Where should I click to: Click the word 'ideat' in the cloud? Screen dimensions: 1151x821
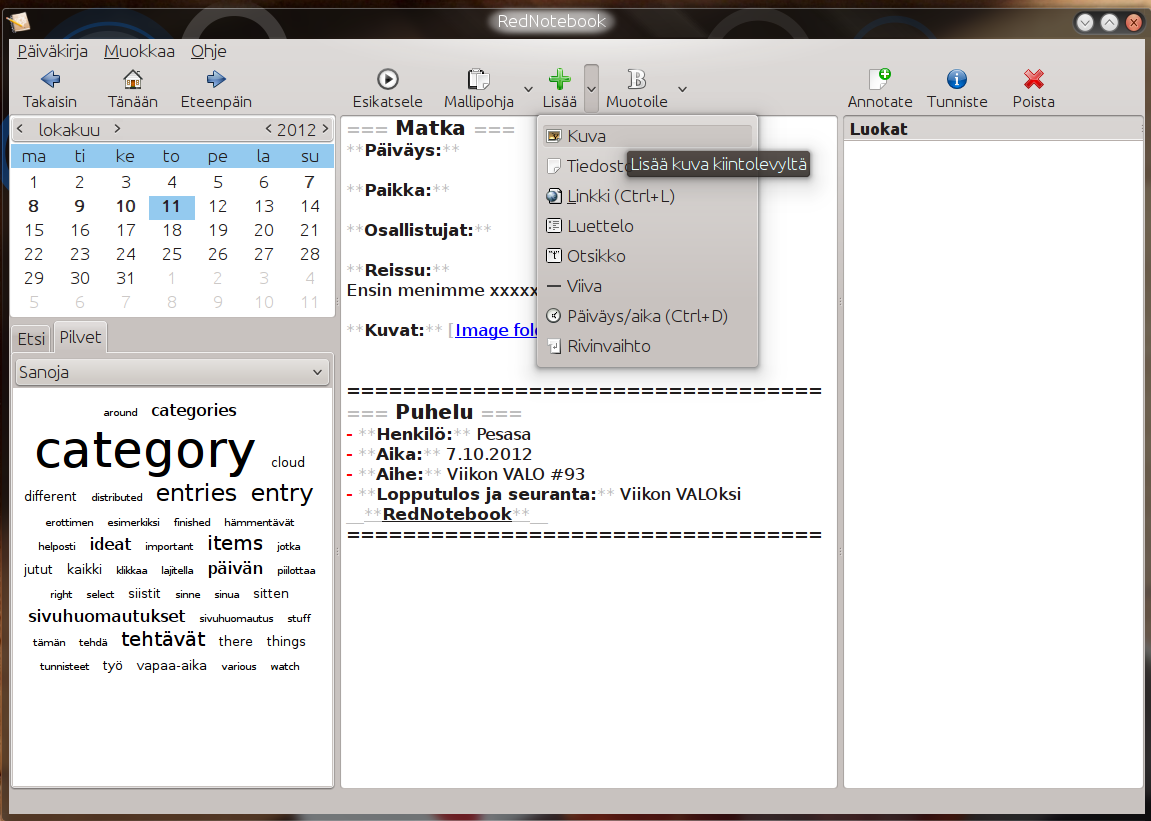(x=110, y=544)
